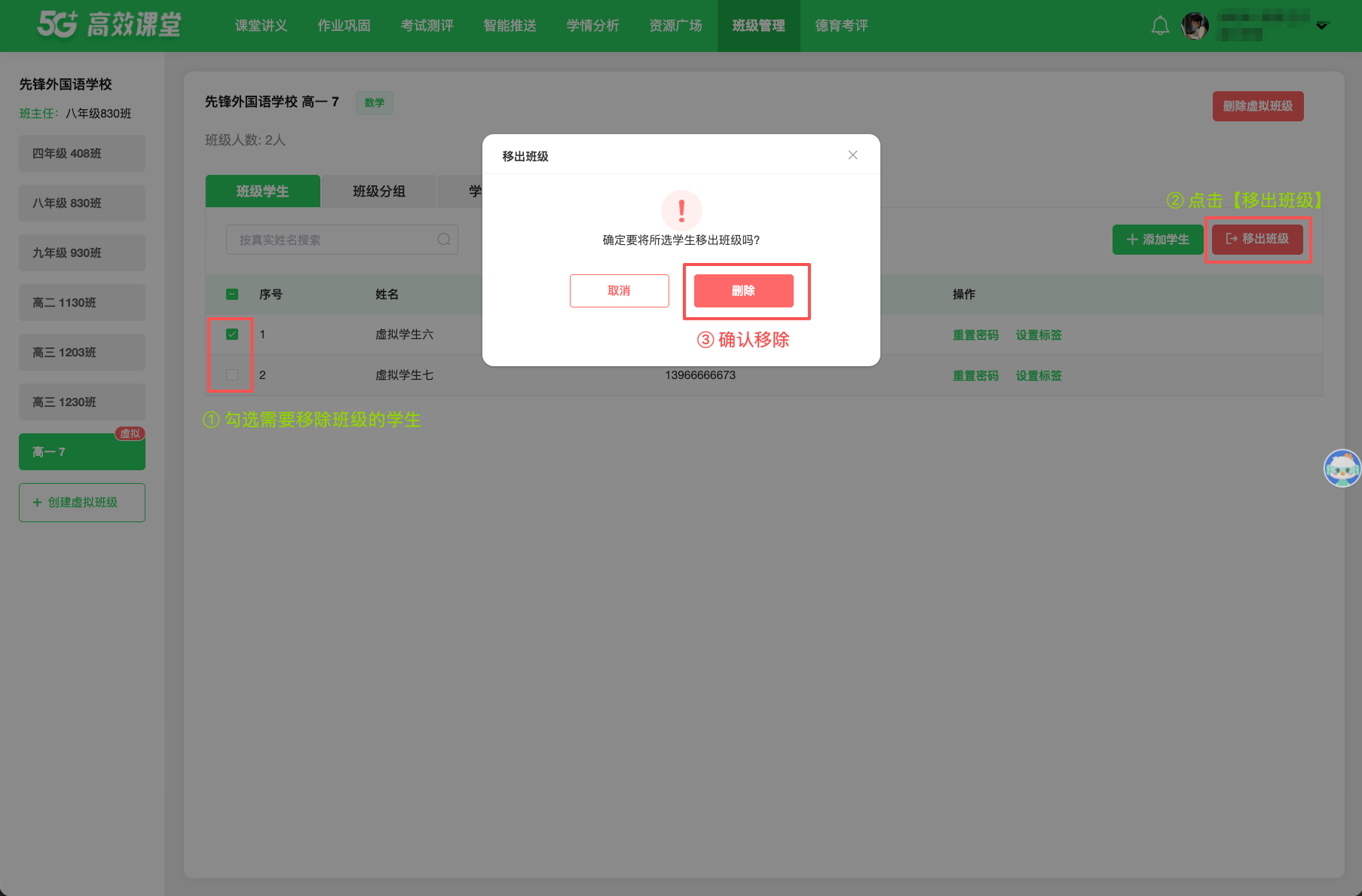Click the 添加学生 button
Viewport: 1362px width, 896px height.
point(1157,240)
